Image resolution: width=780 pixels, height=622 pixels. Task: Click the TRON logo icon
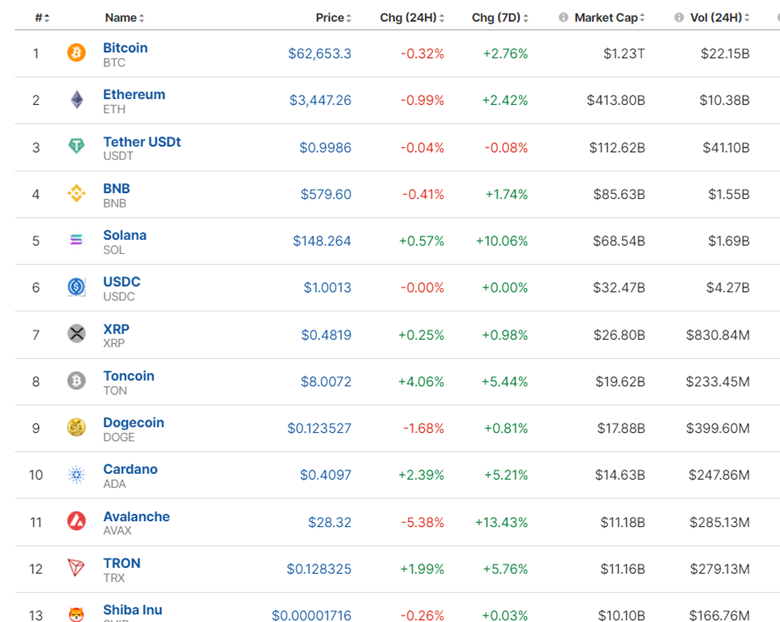(x=76, y=567)
